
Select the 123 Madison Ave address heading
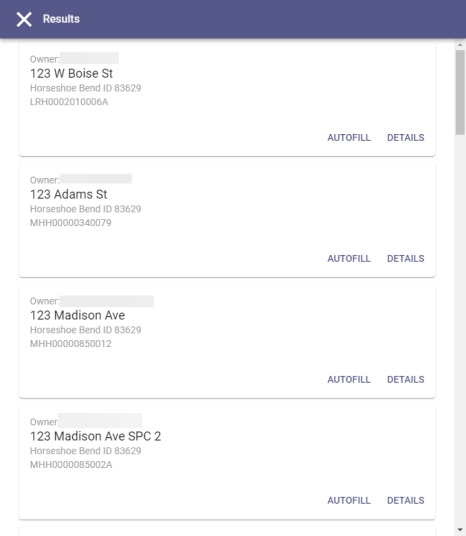click(x=78, y=316)
